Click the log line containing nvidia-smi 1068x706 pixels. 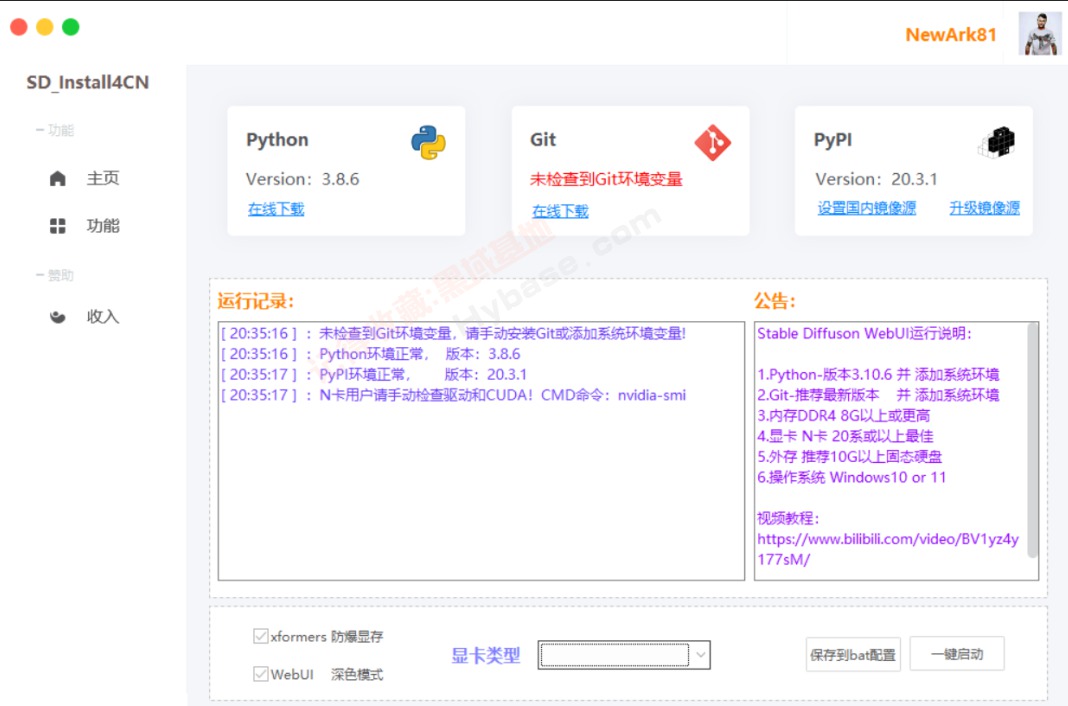click(453, 395)
